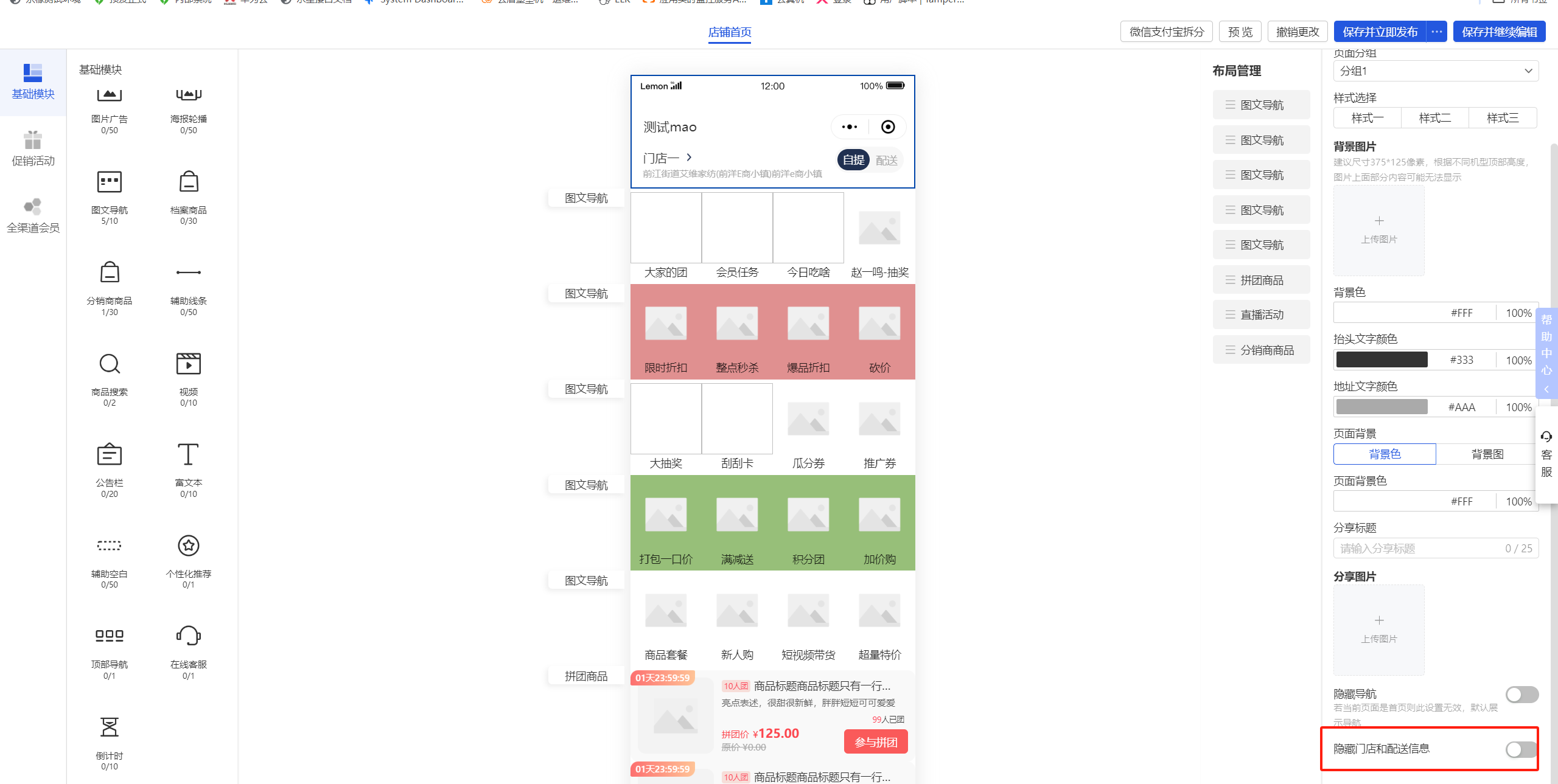Add a 分销商商品 module

110,287
